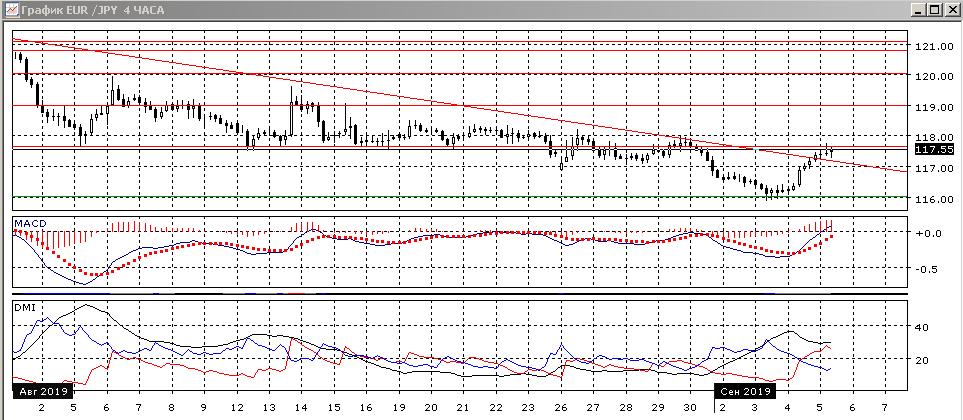Click the +0.0 MACD scale label

point(929,233)
